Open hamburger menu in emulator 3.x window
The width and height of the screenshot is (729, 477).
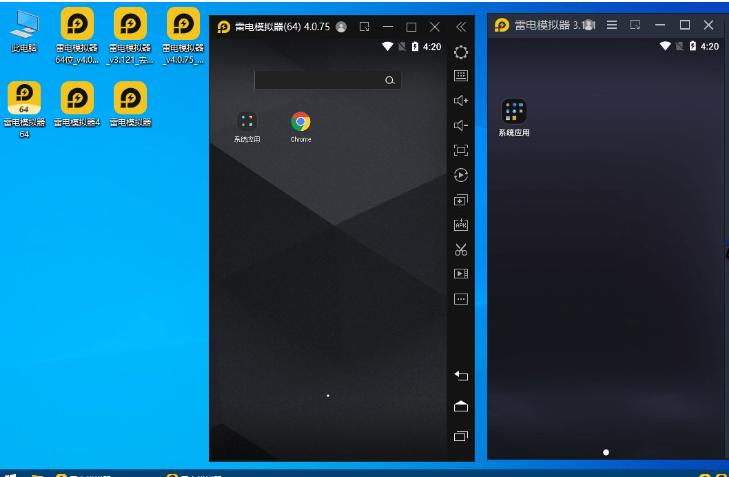(x=612, y=25)
